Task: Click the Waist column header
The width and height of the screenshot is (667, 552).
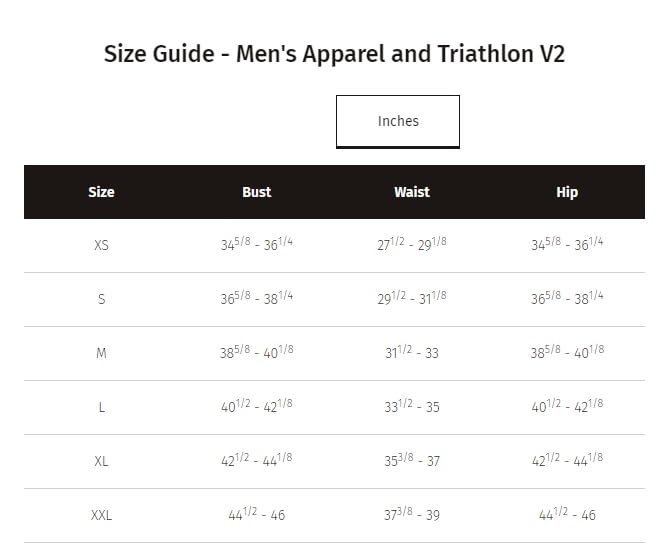Action: coord(412,192)
